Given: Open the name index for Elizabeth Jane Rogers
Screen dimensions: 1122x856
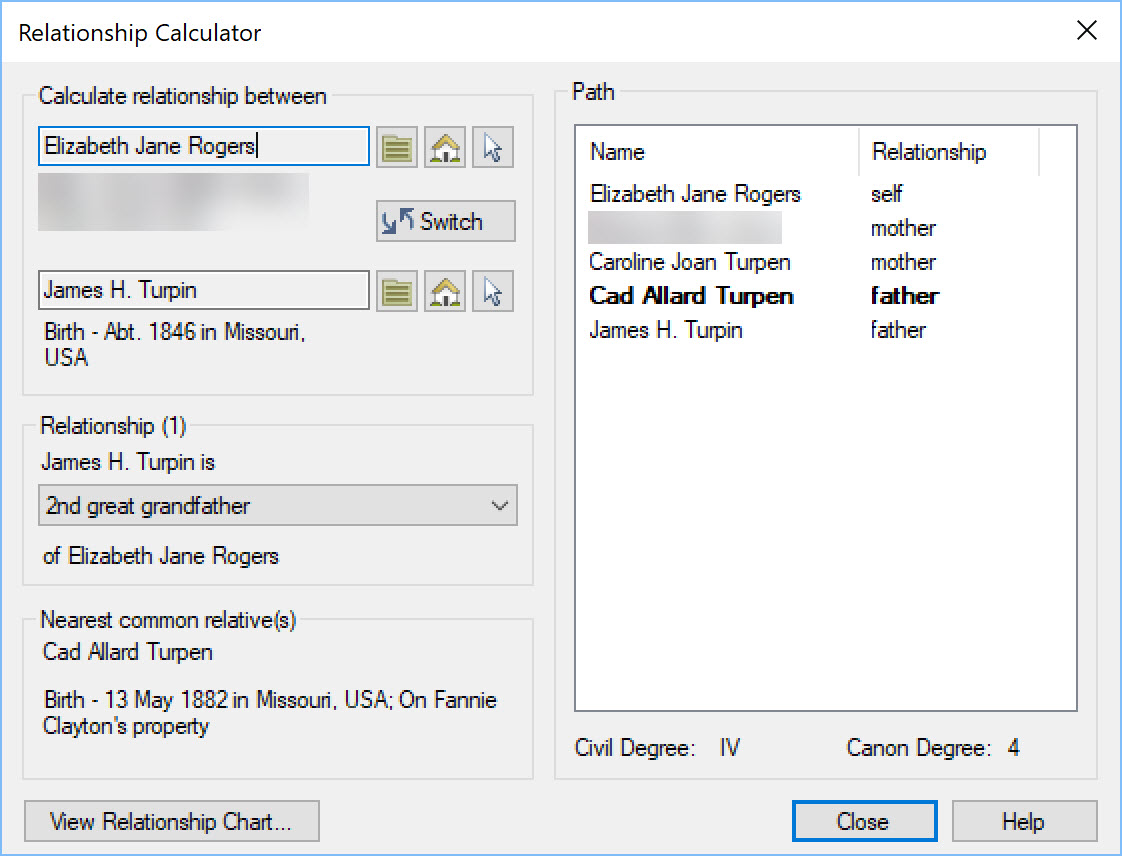Looking at the screenshot, I should tap(396, 146).
